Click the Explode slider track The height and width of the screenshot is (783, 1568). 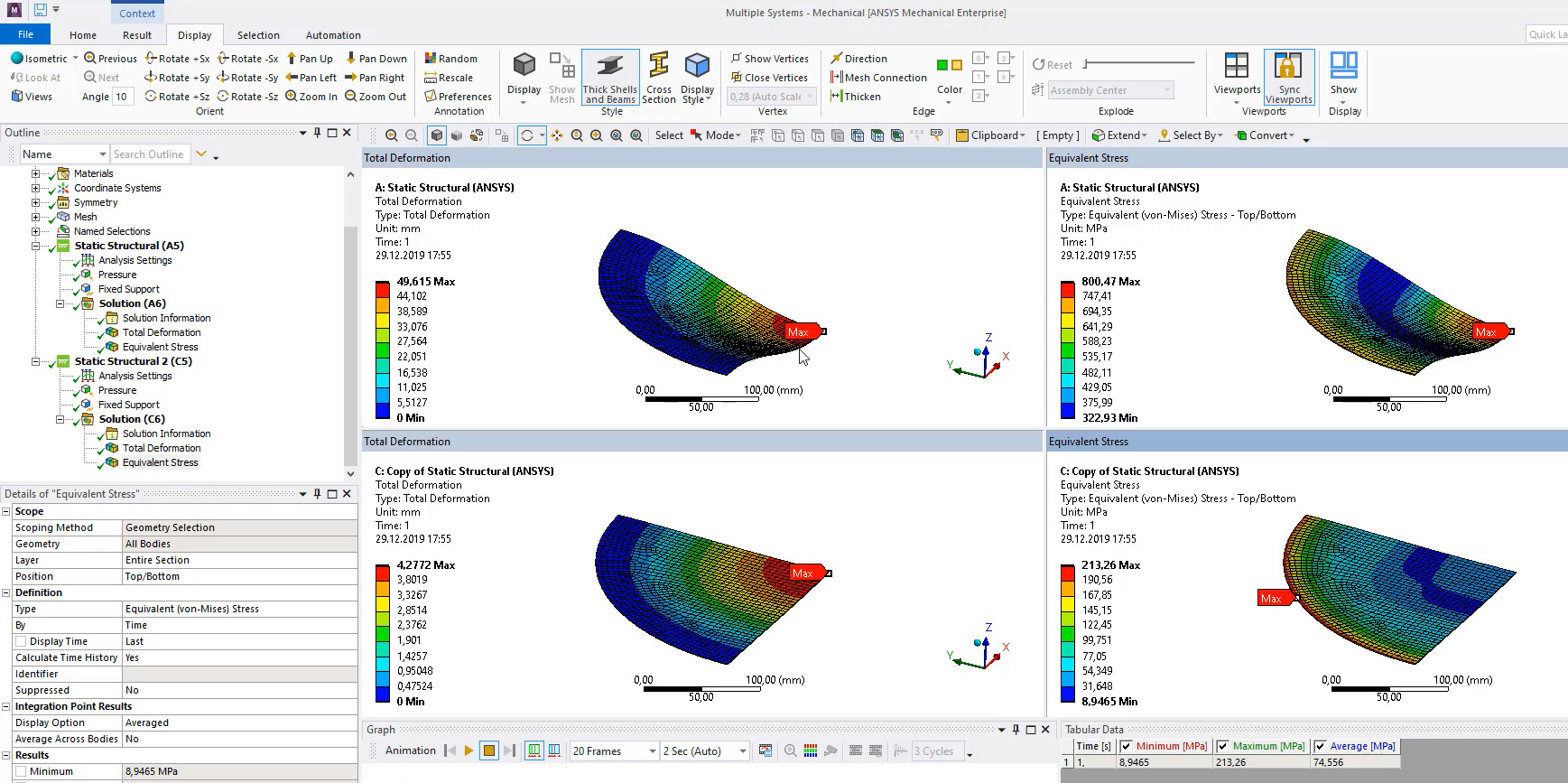coord(1139,63)
